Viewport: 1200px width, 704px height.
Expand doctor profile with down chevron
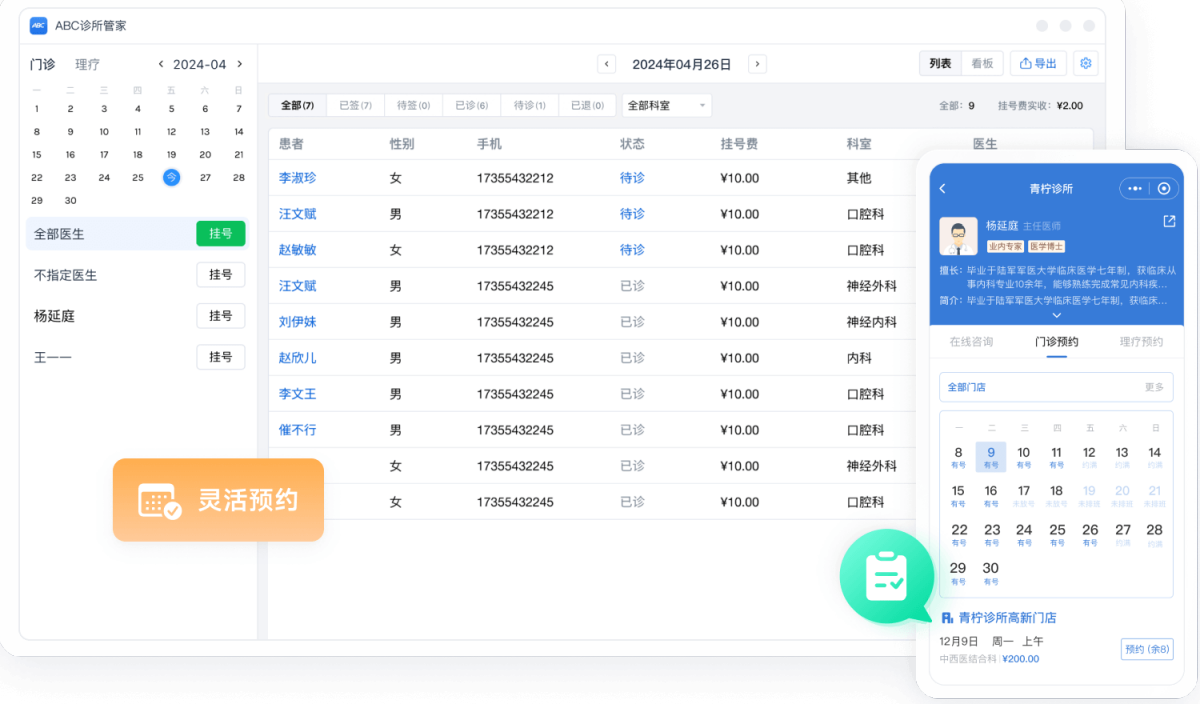click(1055, 315)
